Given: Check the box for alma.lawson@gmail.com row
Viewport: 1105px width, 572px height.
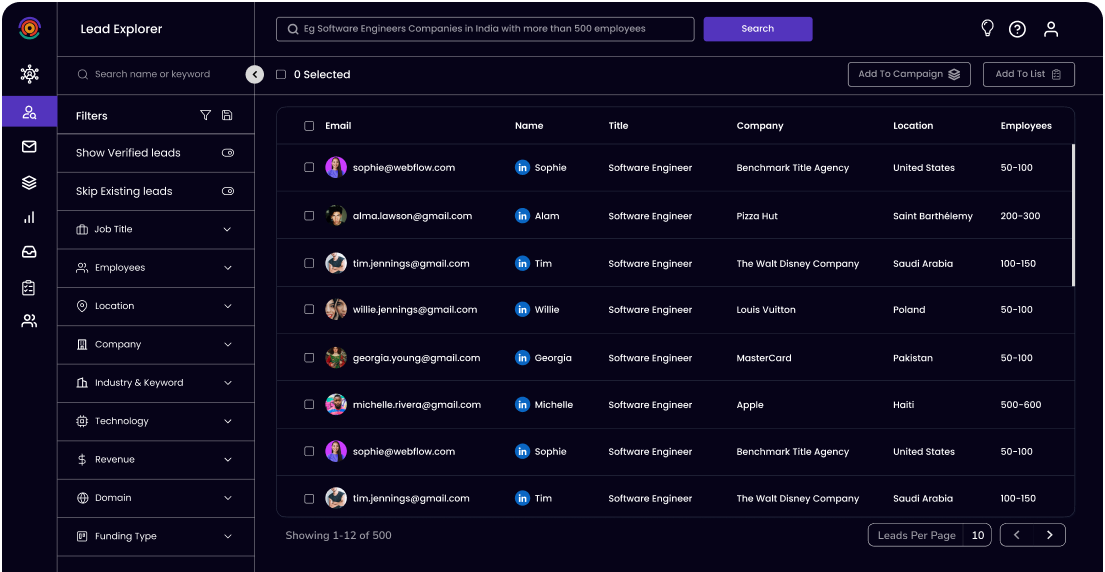Looking at the screenshot, I should [309, 216].
